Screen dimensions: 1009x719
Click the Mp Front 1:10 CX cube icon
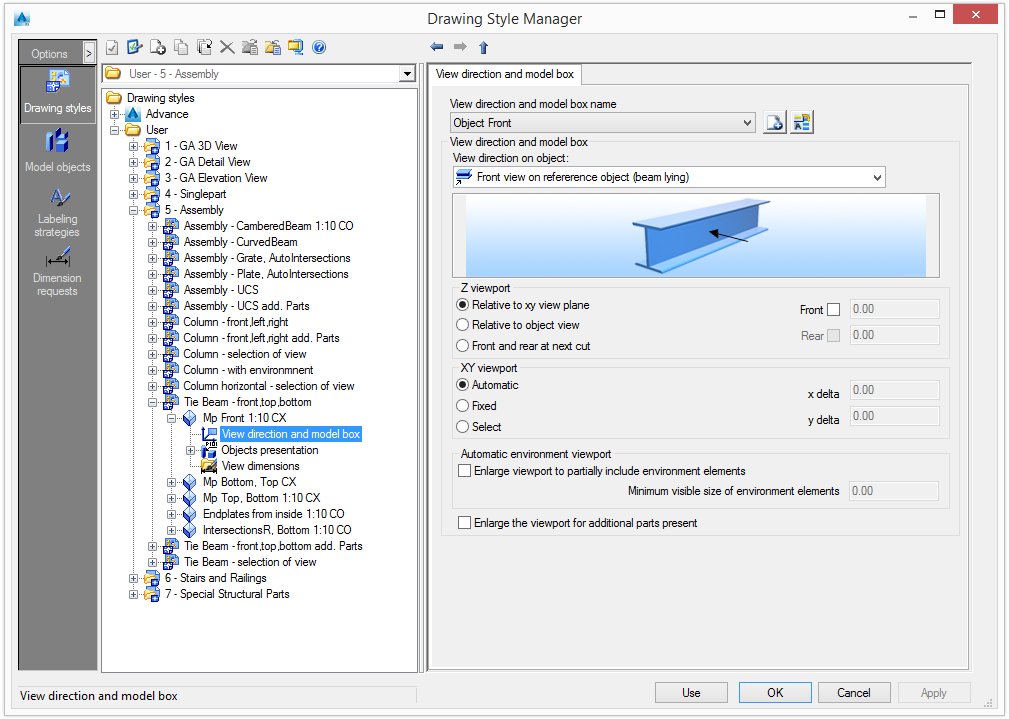pyautogui.click(x=189, y=418)
